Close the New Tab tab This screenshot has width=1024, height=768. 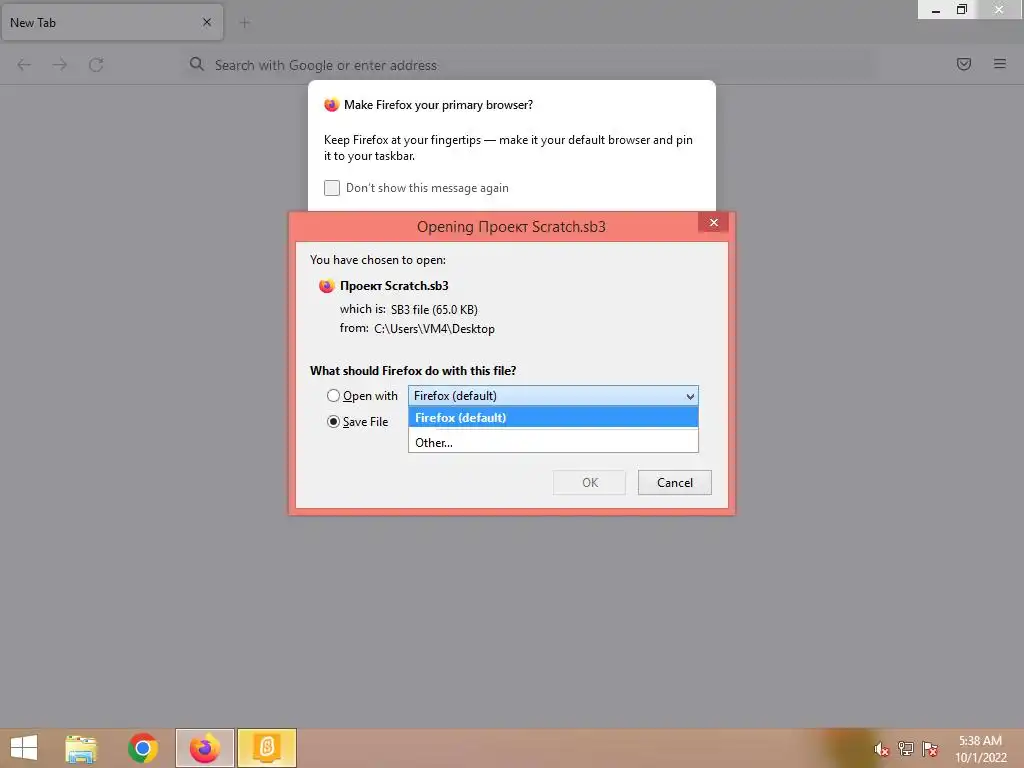tap(207, 22)
